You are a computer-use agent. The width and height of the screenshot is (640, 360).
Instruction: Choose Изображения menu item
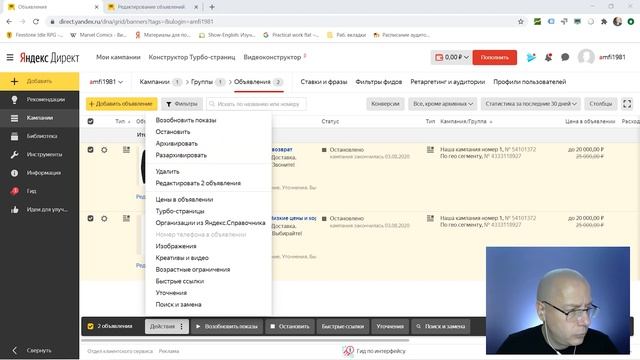coord(176,246)
